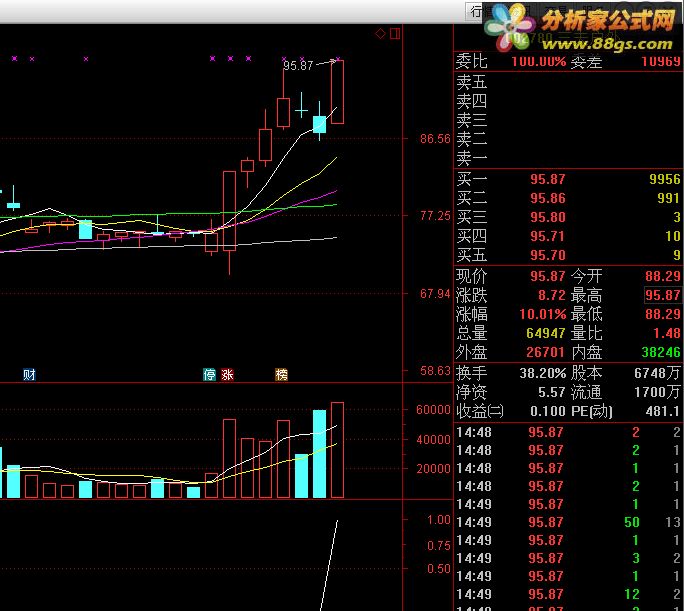Select the latest tall red limit-up candlestick

(x=337, y=92)
